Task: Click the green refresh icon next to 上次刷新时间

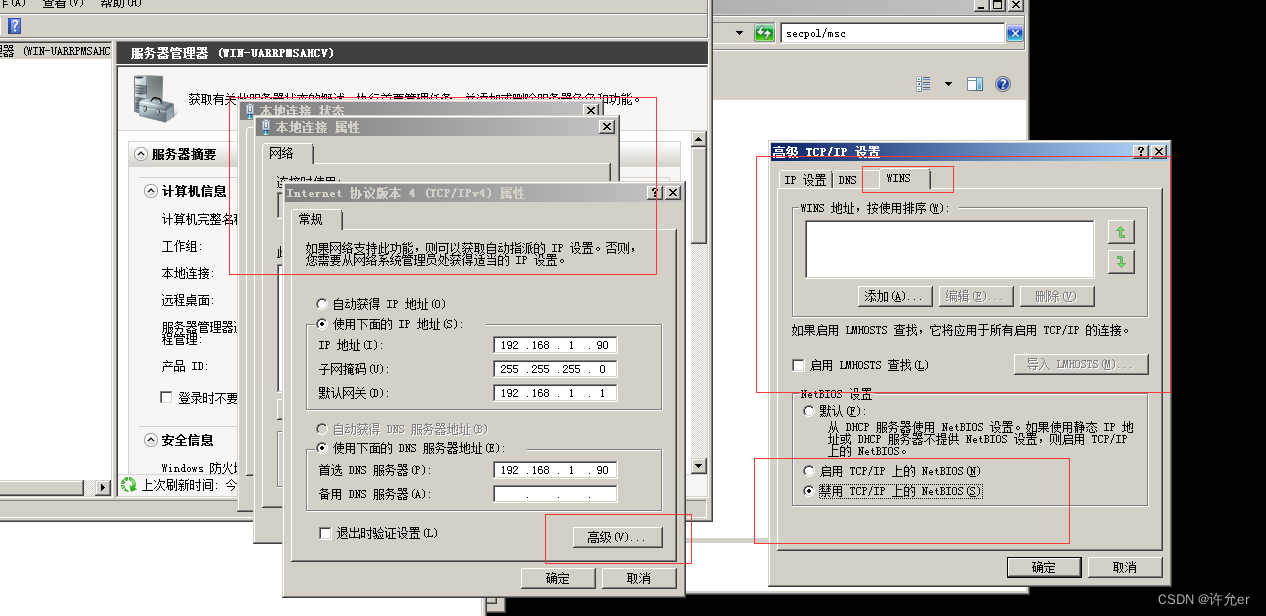Action: coord(128,485)
